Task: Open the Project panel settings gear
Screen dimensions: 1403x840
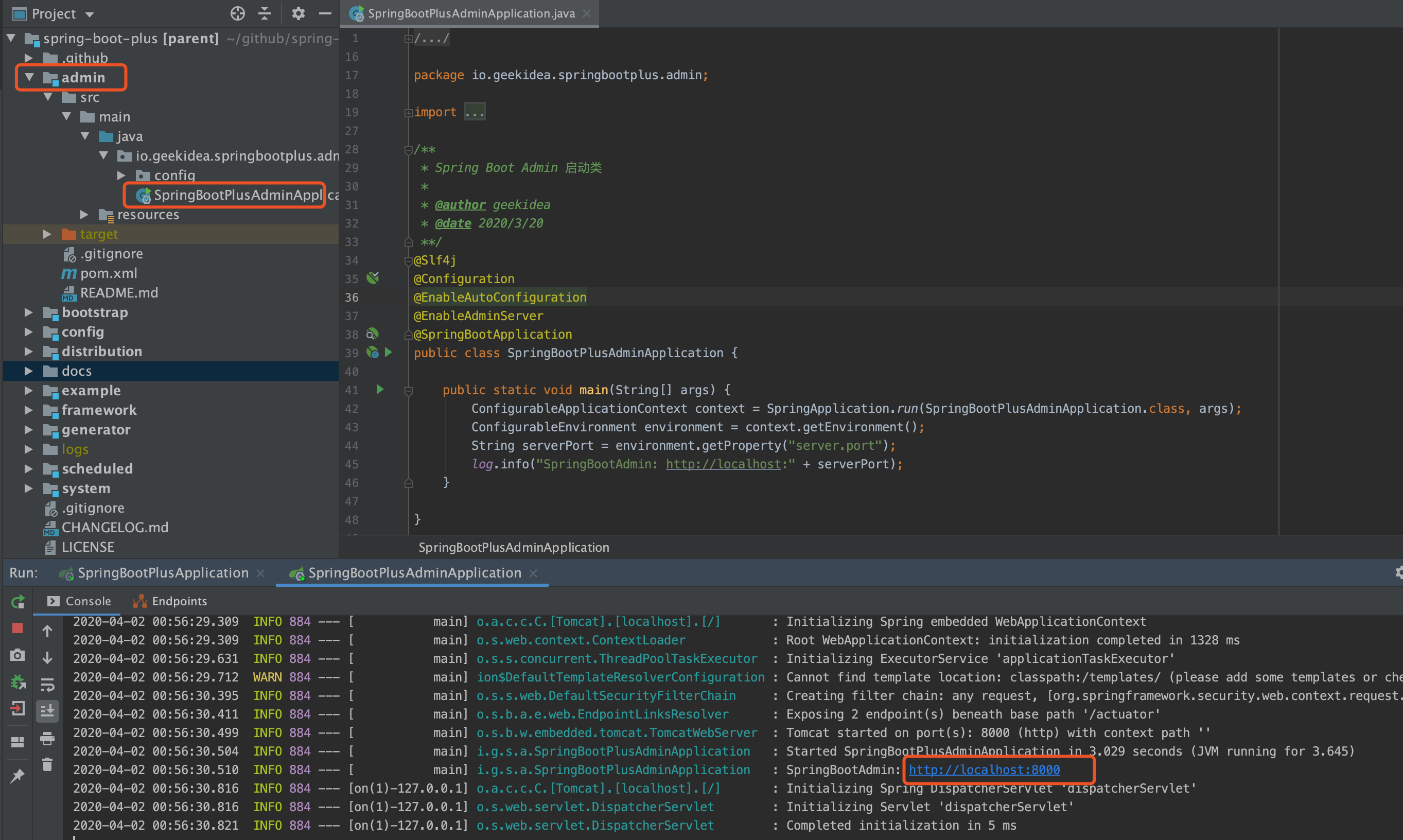Action: coord(299,13)
